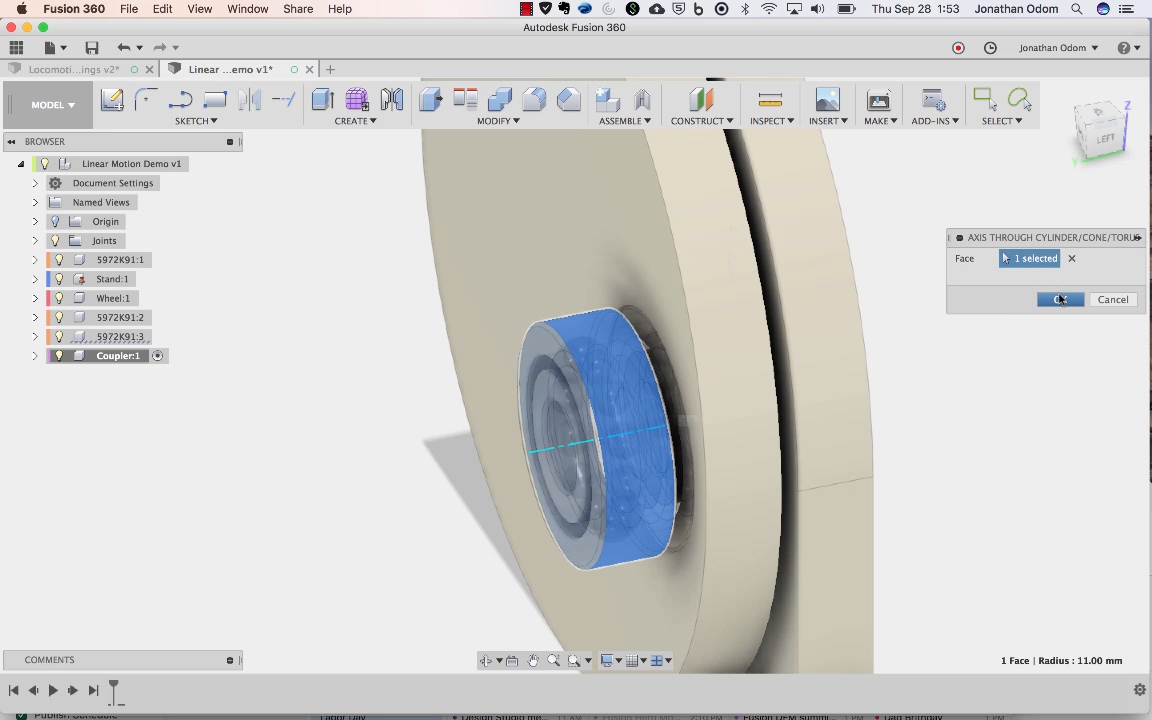
Task: Toggle visibility bulb for Wheel:1
Action: [x=59, y=298]
